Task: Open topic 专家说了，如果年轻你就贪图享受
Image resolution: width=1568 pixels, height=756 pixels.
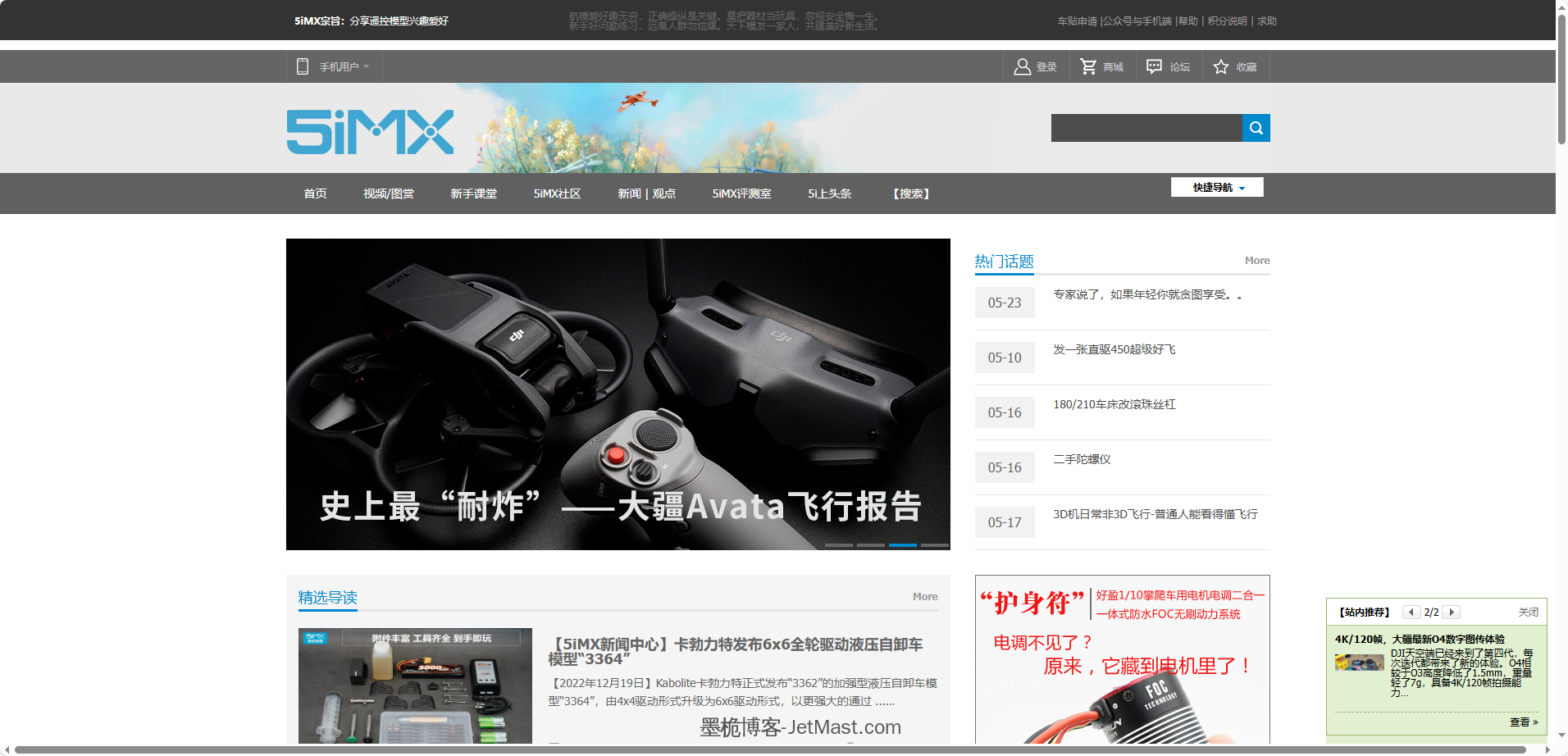Action: 1147,294
